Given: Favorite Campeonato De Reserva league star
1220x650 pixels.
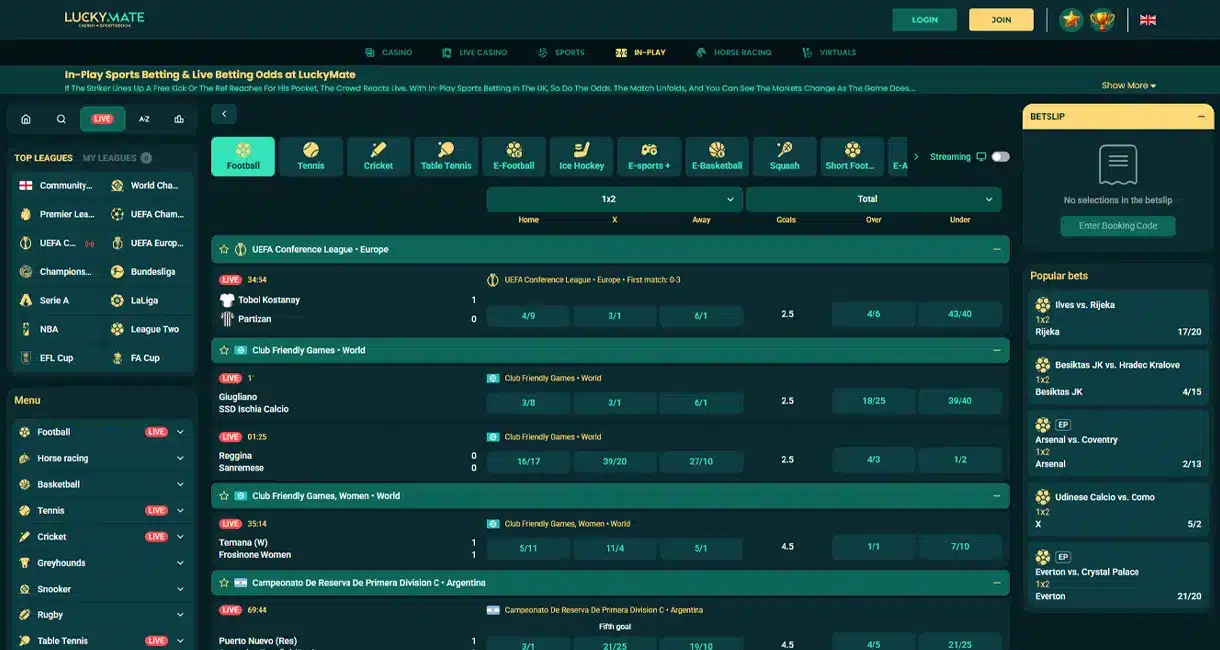Looking at the screenshot, I should [224, 583].
